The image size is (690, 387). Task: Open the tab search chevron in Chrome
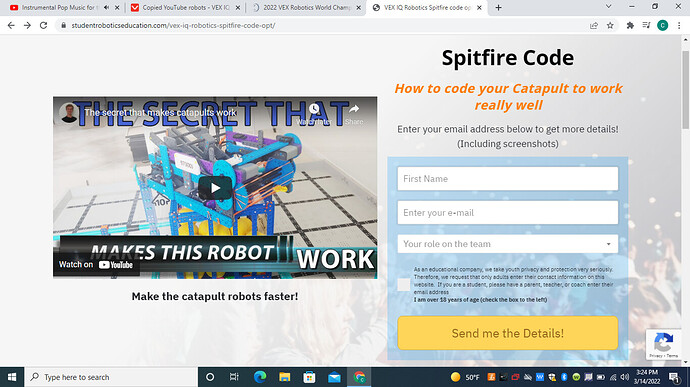pyautogui.click(x=609, y=7)
